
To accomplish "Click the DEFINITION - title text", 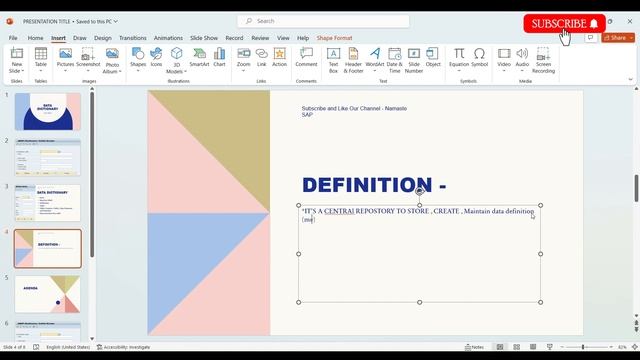I will point(374,185).
